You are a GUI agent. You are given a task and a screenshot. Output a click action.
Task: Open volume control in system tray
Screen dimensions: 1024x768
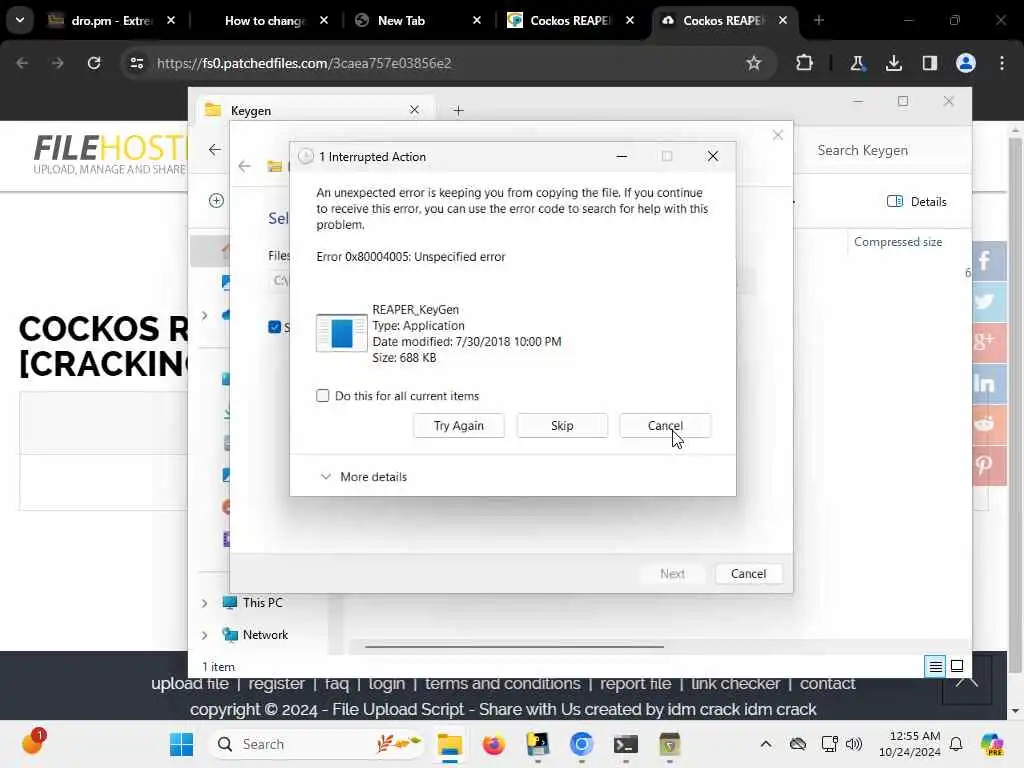point(854,744)
